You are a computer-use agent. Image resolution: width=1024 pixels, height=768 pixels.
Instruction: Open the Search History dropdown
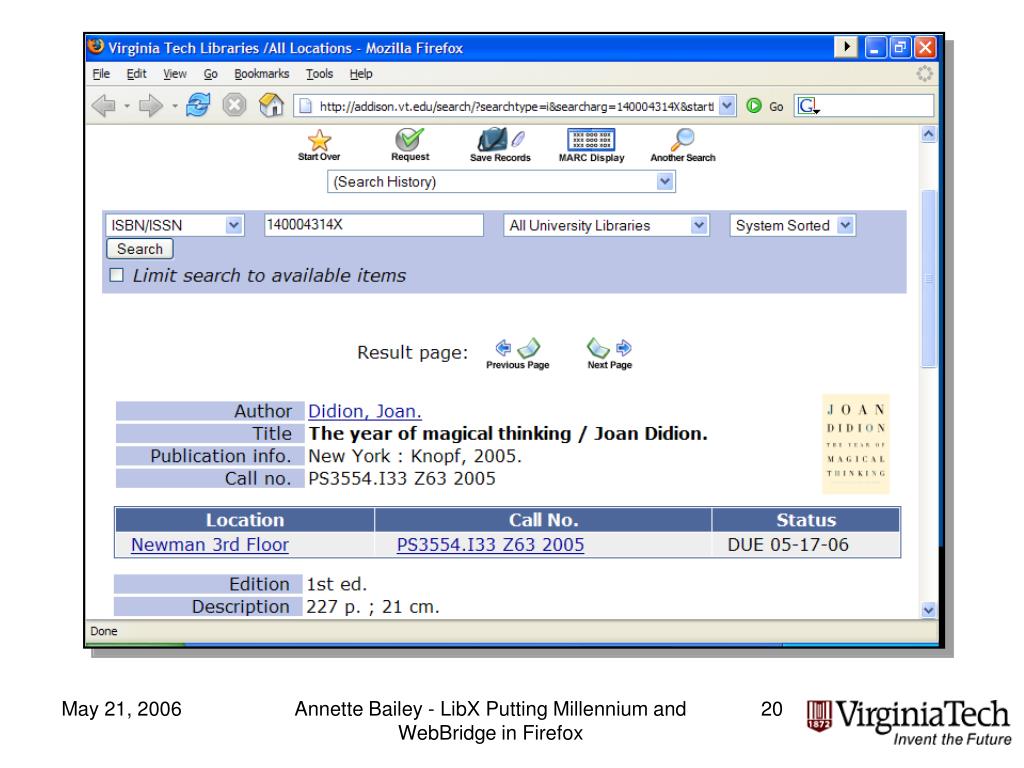click(x=501, y=182)
